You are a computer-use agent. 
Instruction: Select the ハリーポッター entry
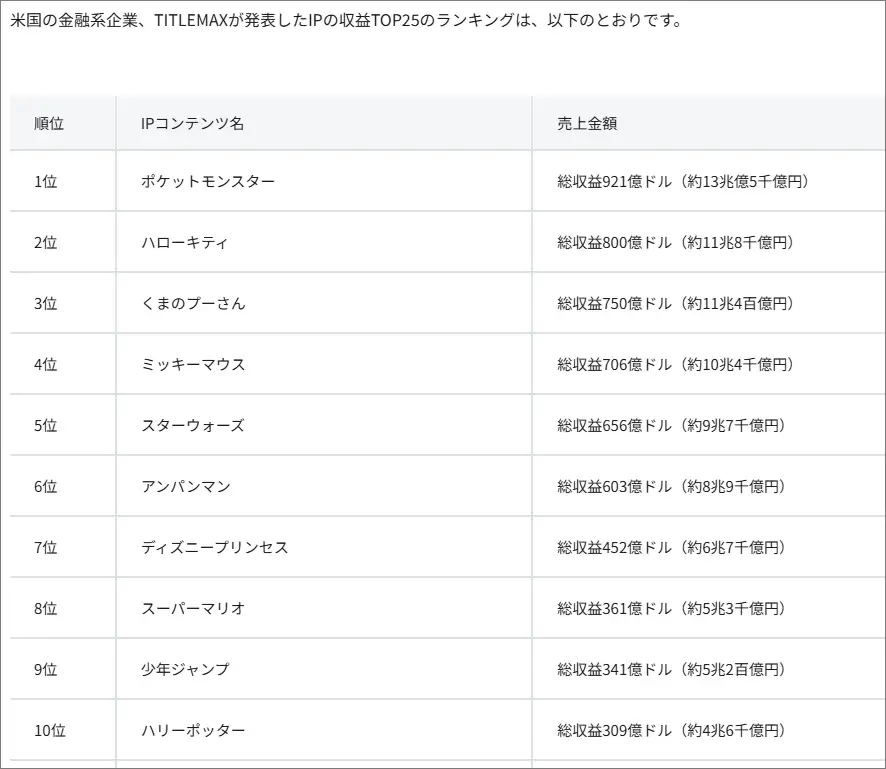coord(193,730)
